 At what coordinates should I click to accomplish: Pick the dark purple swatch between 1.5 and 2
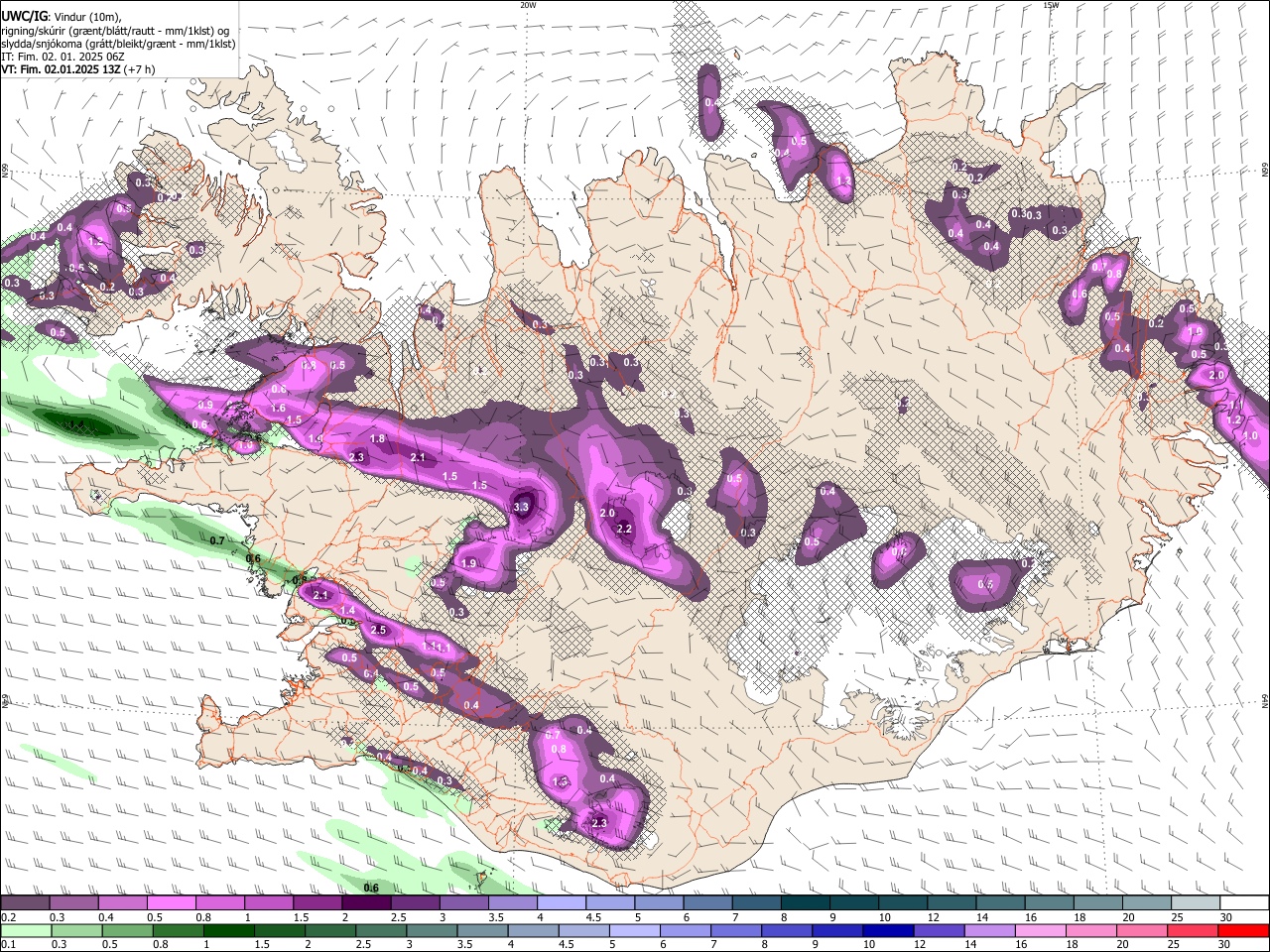point(317,902)
